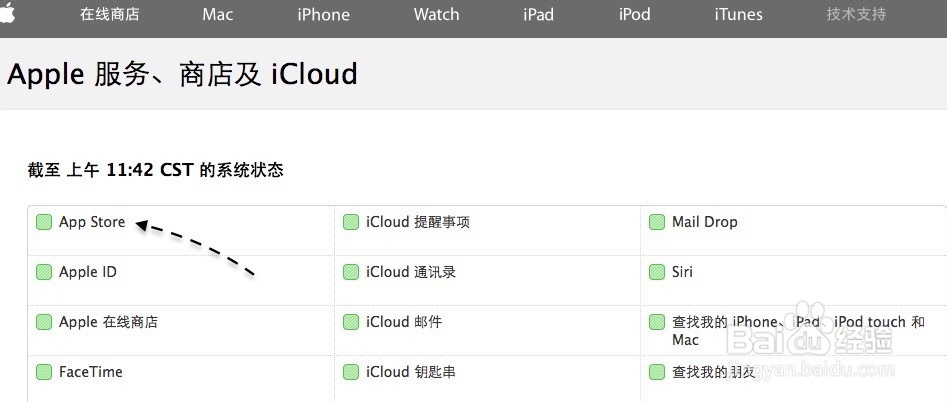Click the App Store green status icon
947x402 pixels.
[43, 222]
